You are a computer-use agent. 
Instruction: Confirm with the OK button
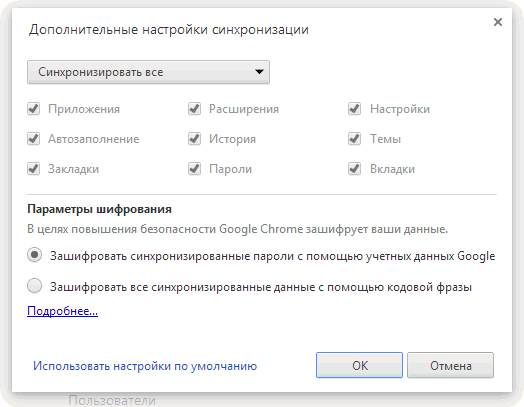coord(359,365)
